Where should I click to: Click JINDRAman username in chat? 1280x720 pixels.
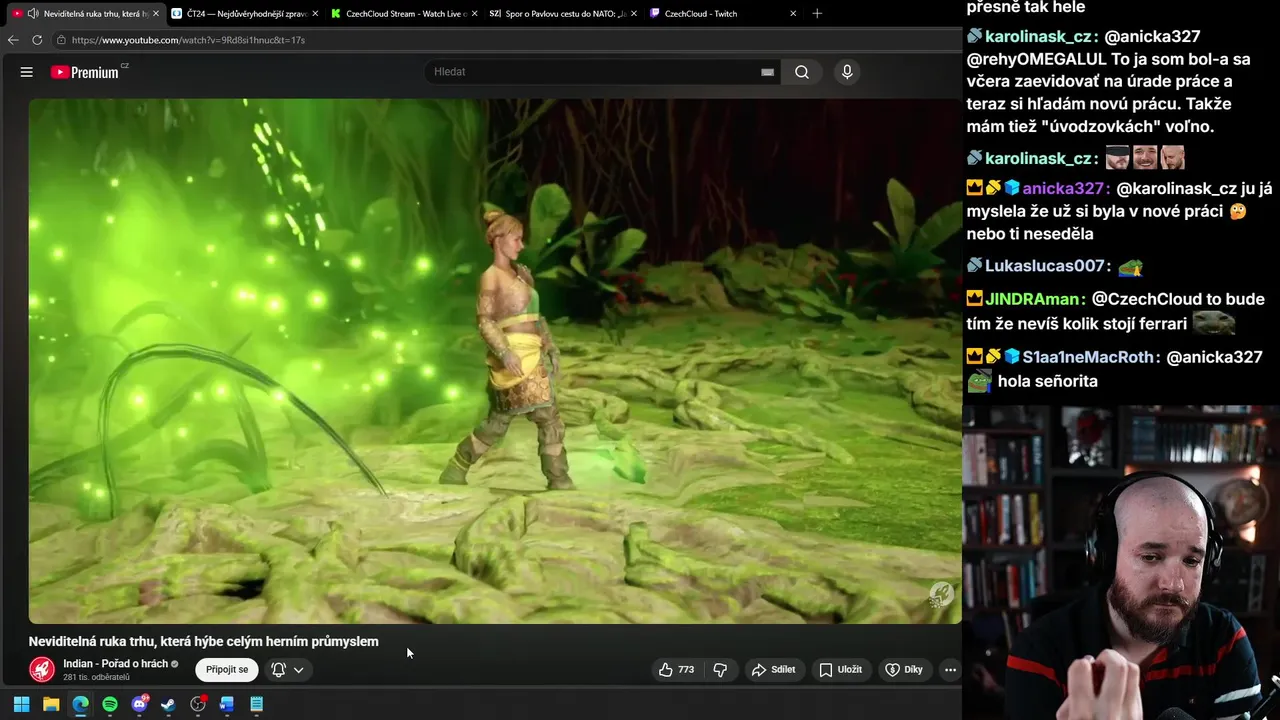click(x=1032, y=299)
